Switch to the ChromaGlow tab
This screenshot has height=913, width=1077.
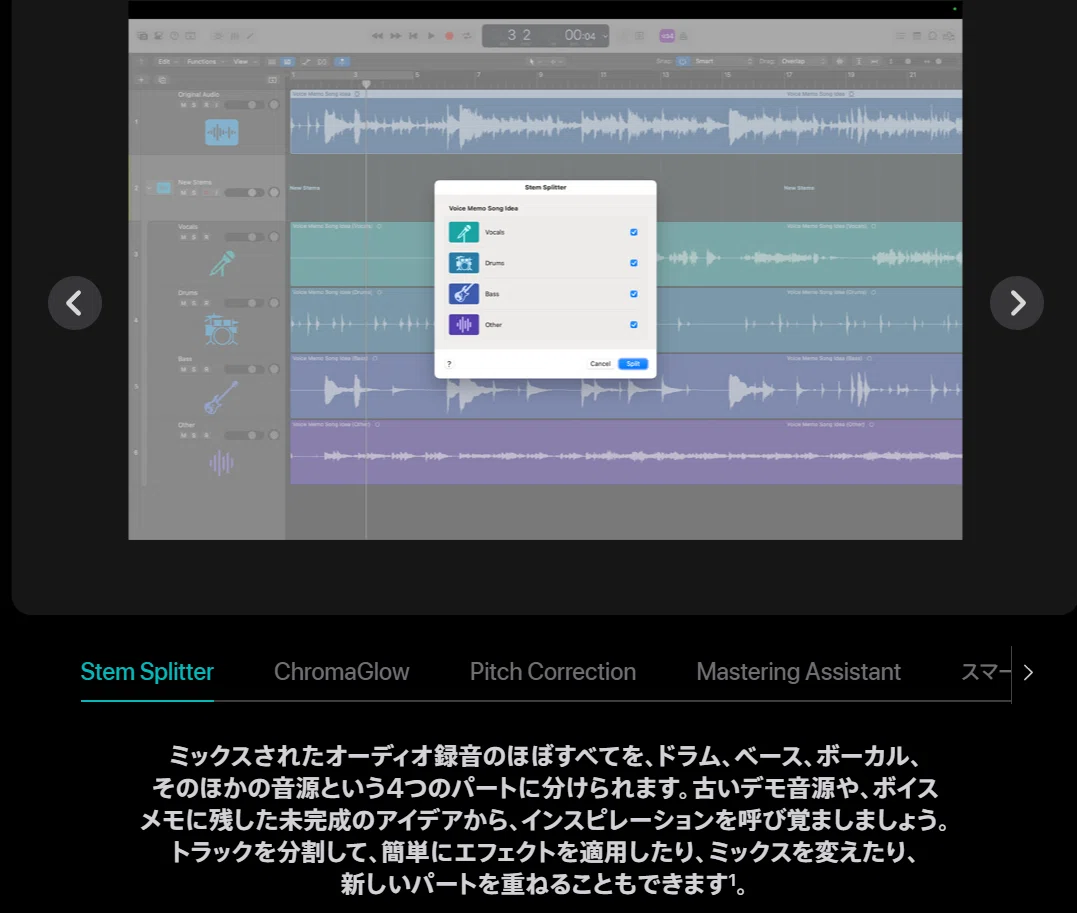(341, 672)
